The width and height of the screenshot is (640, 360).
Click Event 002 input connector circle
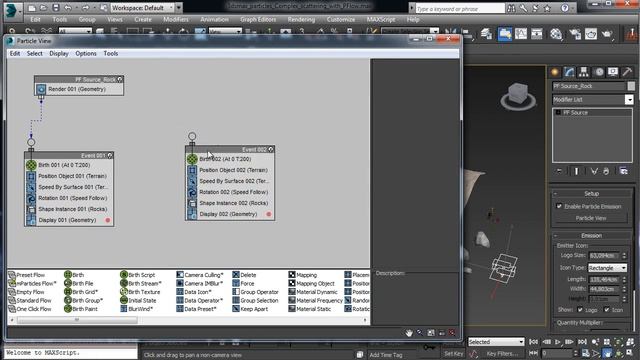pos(192,136)
